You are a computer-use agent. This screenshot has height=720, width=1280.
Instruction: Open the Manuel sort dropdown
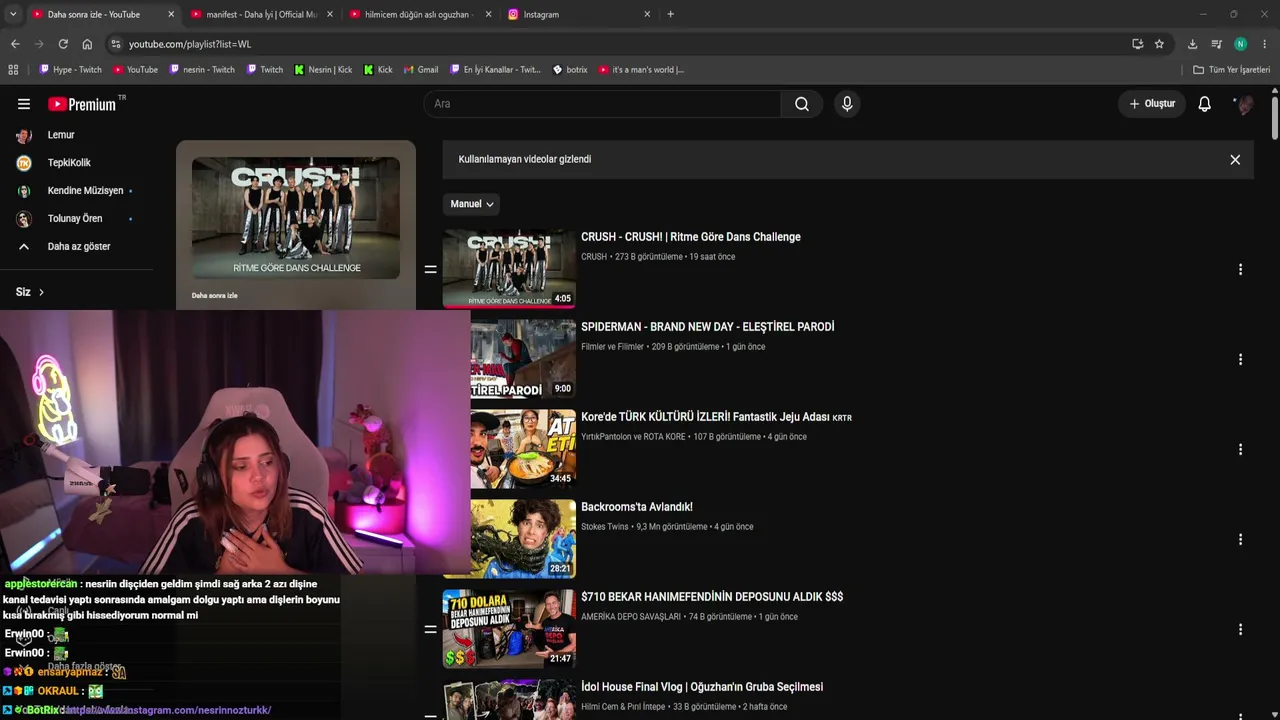coord(472,204)
